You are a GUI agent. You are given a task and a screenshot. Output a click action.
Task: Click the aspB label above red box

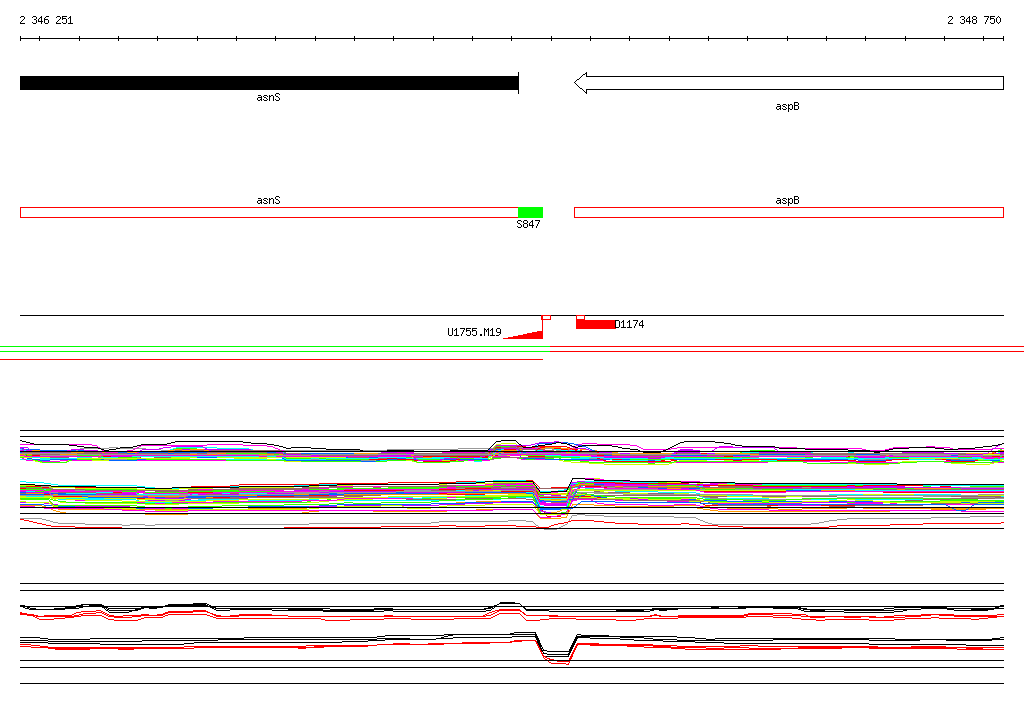click(x=787, y=200)
